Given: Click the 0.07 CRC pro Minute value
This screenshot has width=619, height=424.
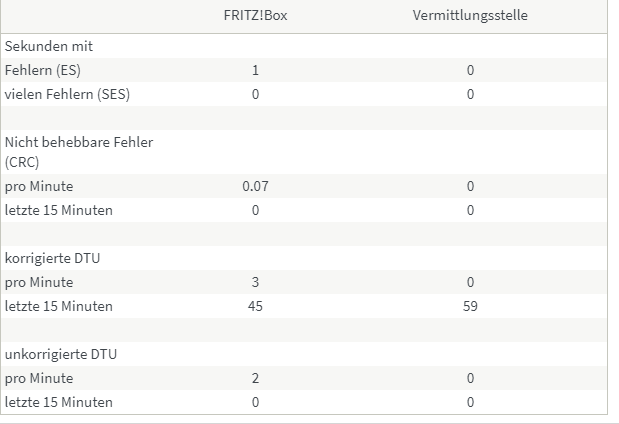Looking at the screenshot, I should click(x=255, y=186).
